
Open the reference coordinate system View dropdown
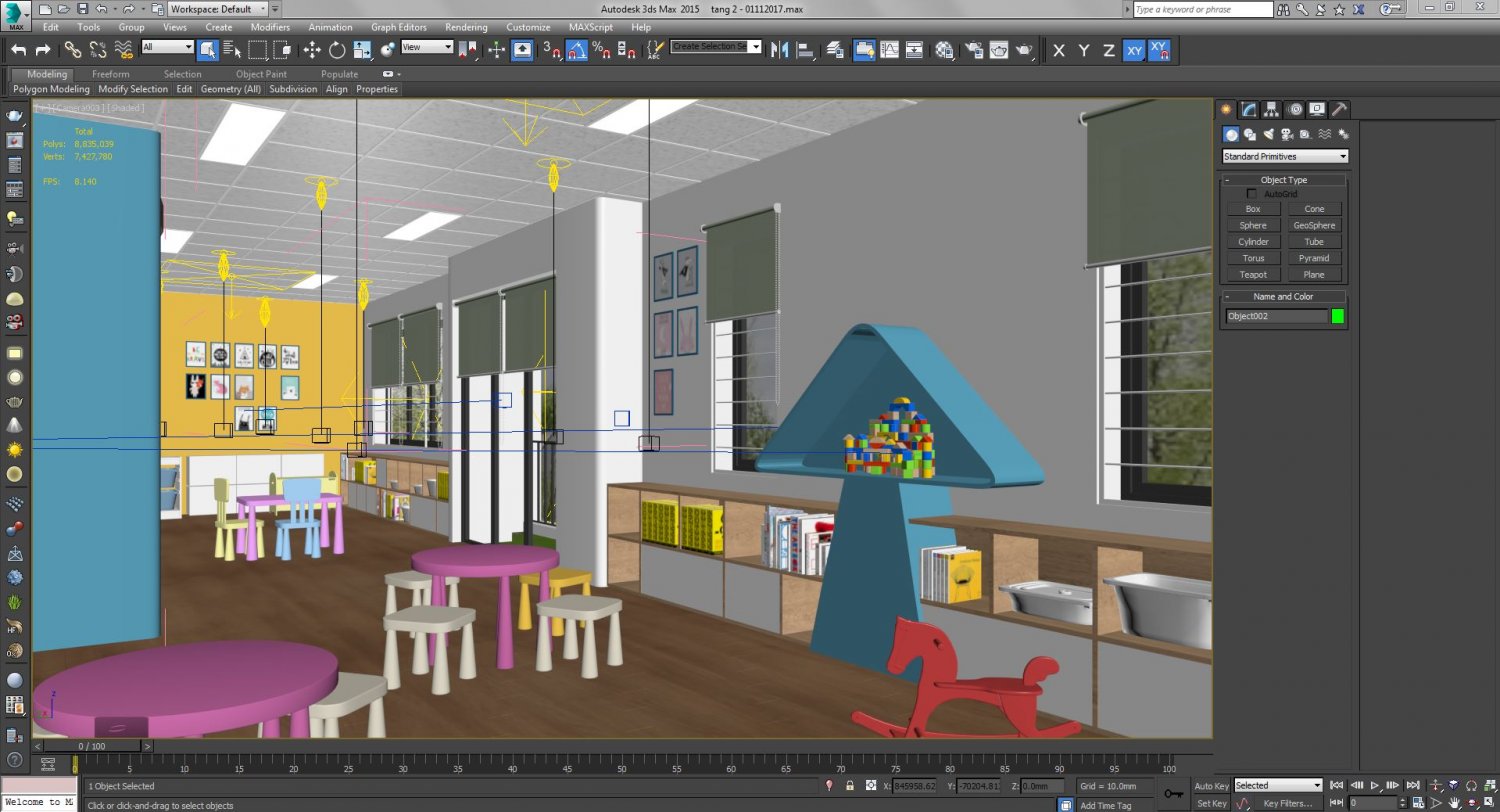click(x=427, y=47)
